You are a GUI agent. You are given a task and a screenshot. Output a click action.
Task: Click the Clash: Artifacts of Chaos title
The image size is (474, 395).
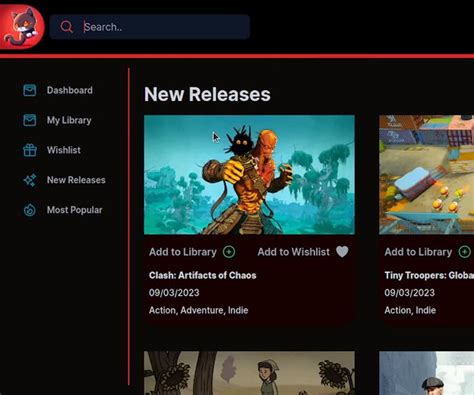point(203,275)
